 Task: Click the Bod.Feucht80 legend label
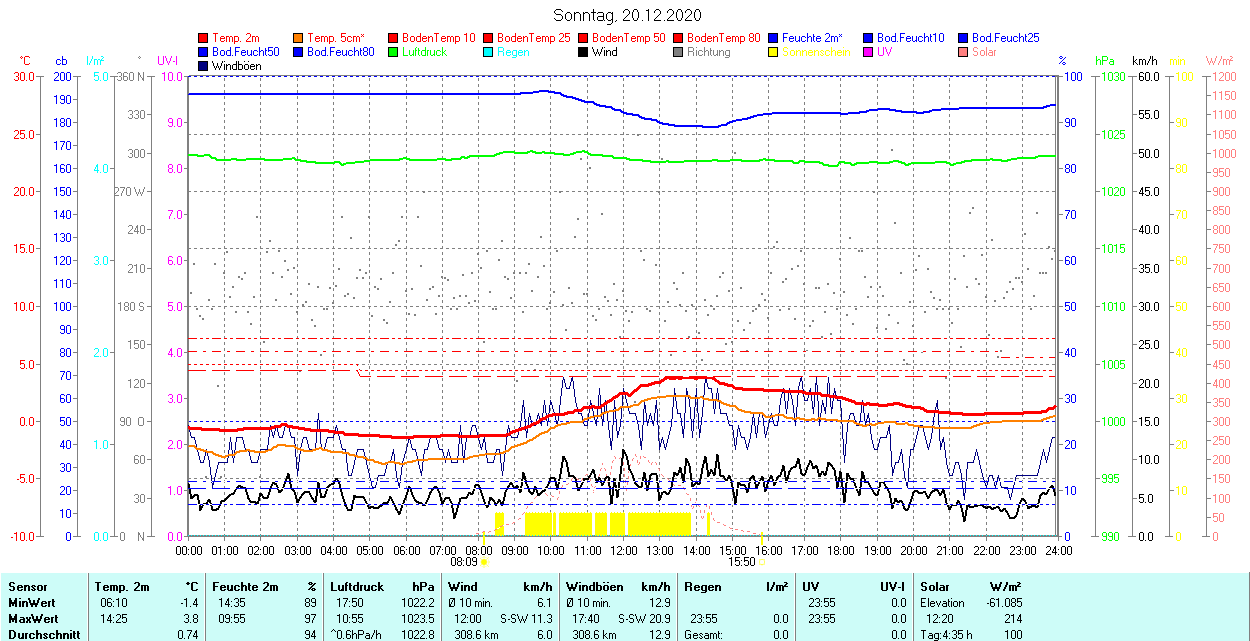tap(340, 52)
